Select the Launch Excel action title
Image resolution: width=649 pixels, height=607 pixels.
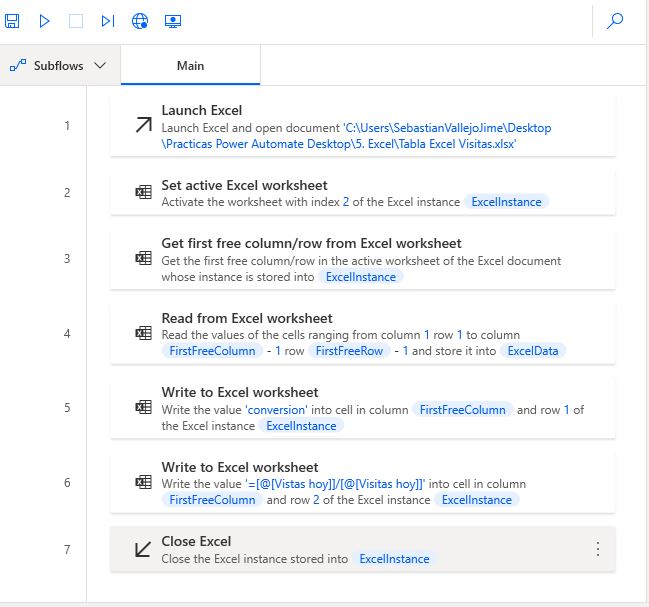[x=202, y=110]
